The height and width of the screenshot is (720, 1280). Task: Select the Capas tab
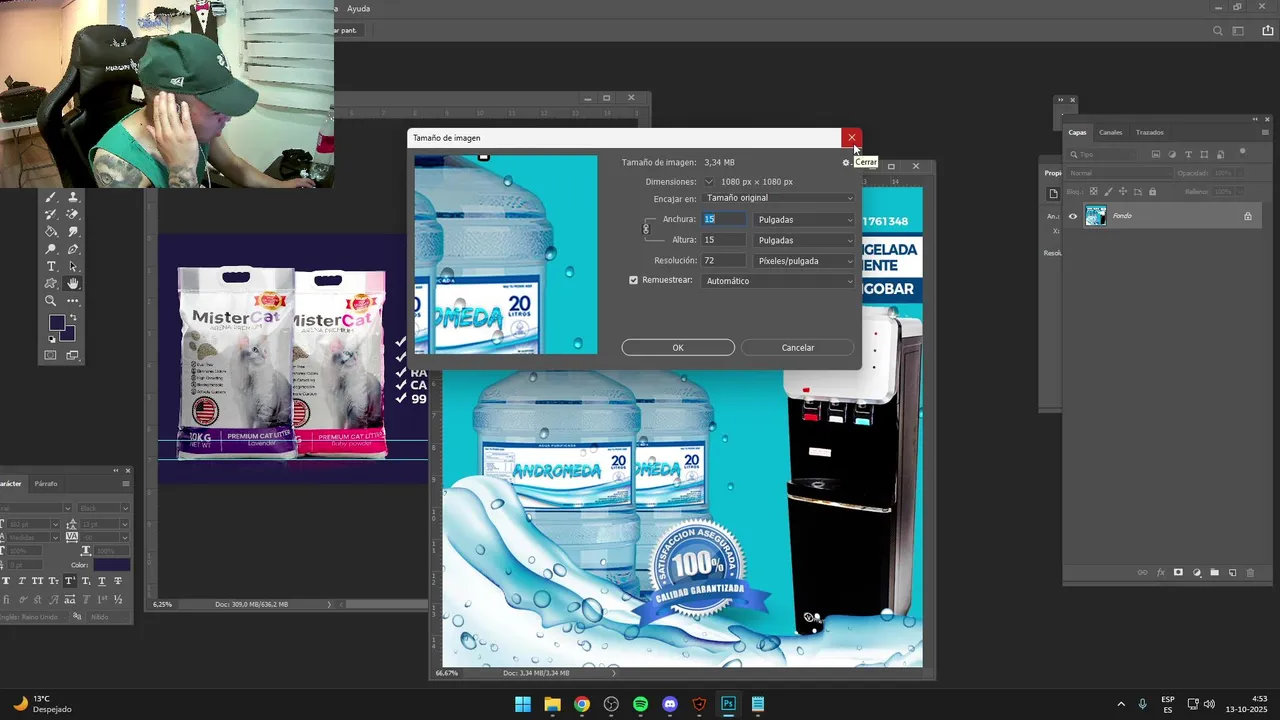(1077, 132)
